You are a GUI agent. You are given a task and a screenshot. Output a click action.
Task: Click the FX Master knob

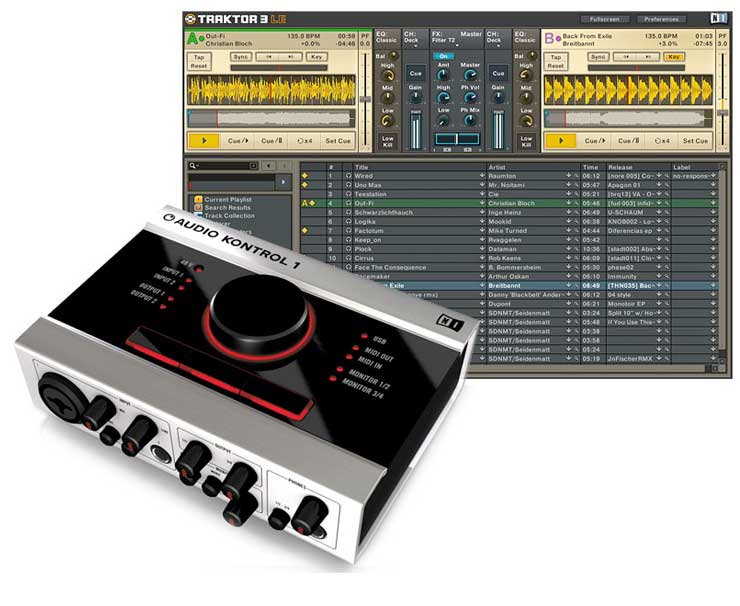(x=470, y=75)
